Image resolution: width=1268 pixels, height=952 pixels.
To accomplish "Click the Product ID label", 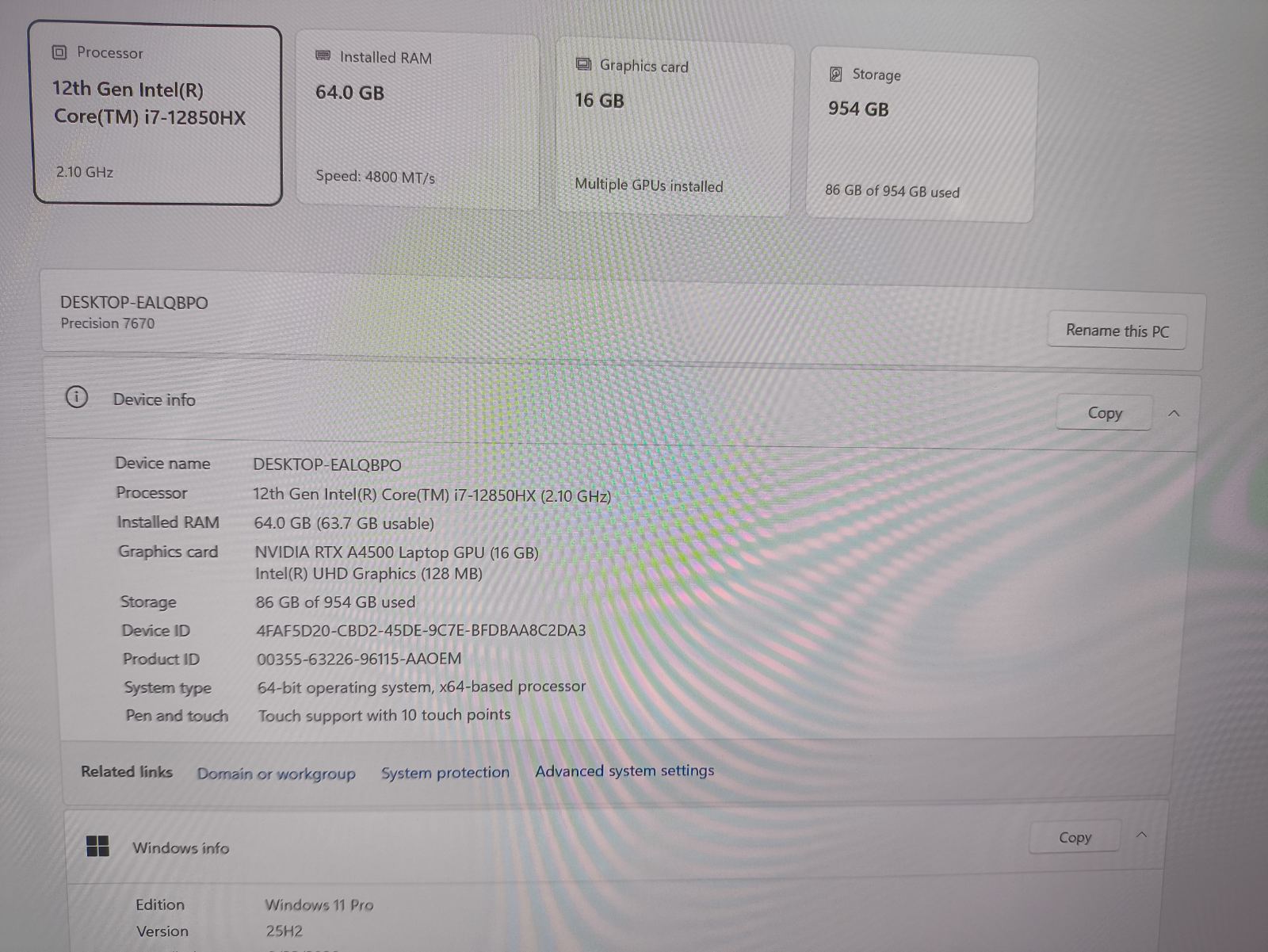I will 161,659.
